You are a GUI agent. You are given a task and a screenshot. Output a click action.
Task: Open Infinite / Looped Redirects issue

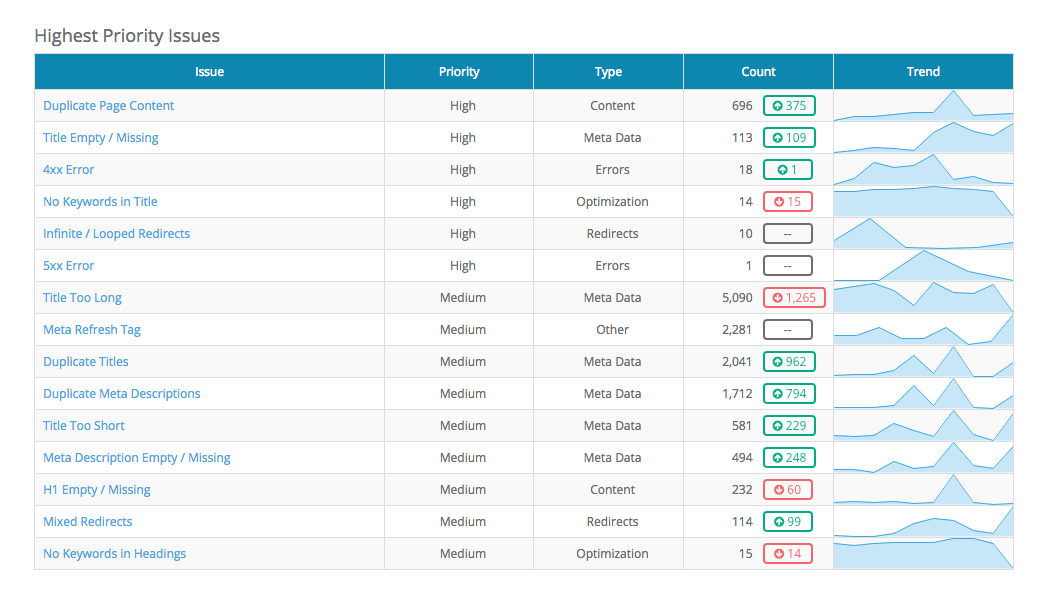(116, 234)
